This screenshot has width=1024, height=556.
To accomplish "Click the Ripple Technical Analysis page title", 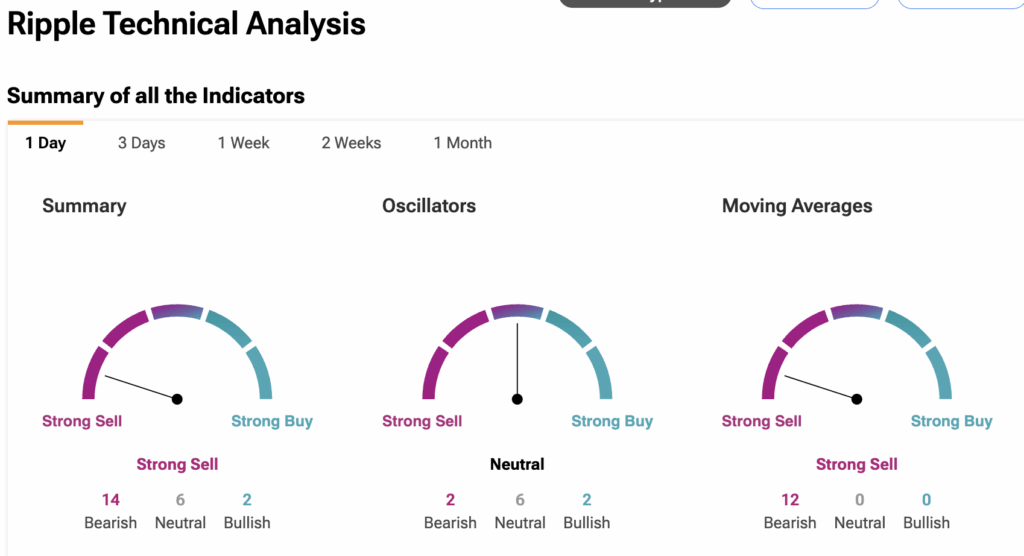I will (x=186, y=24).
